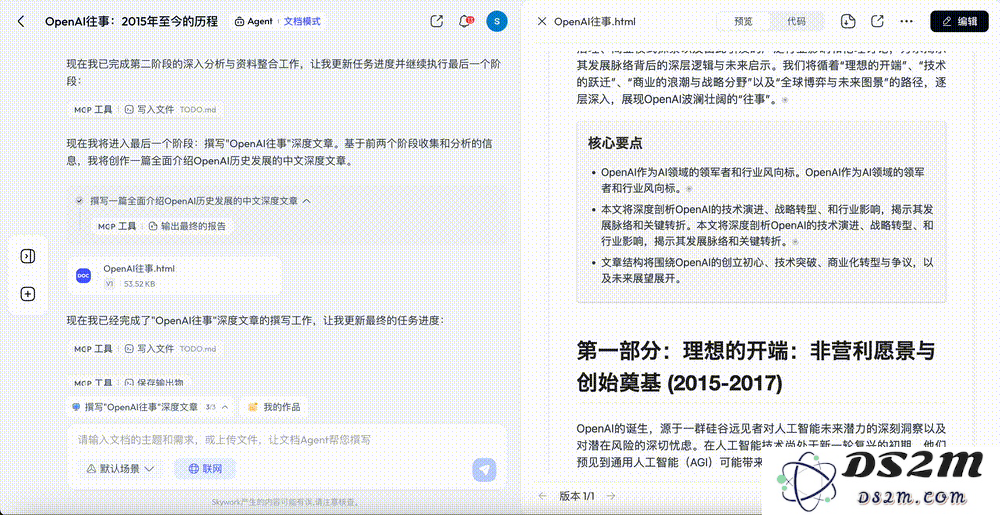This screenshot has width=1000, height=515.
Task: Open the OpenAI往事.html file card
Action: 174,275
